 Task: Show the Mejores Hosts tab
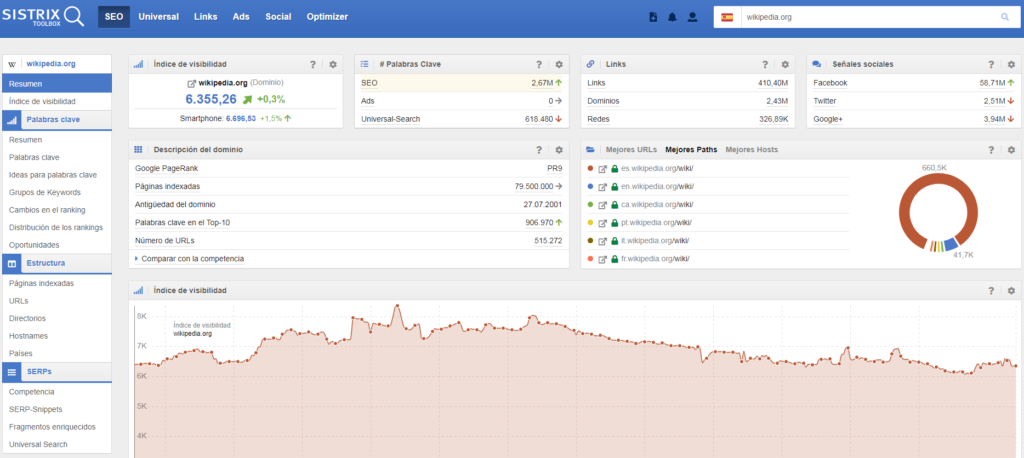pos(752,150)
